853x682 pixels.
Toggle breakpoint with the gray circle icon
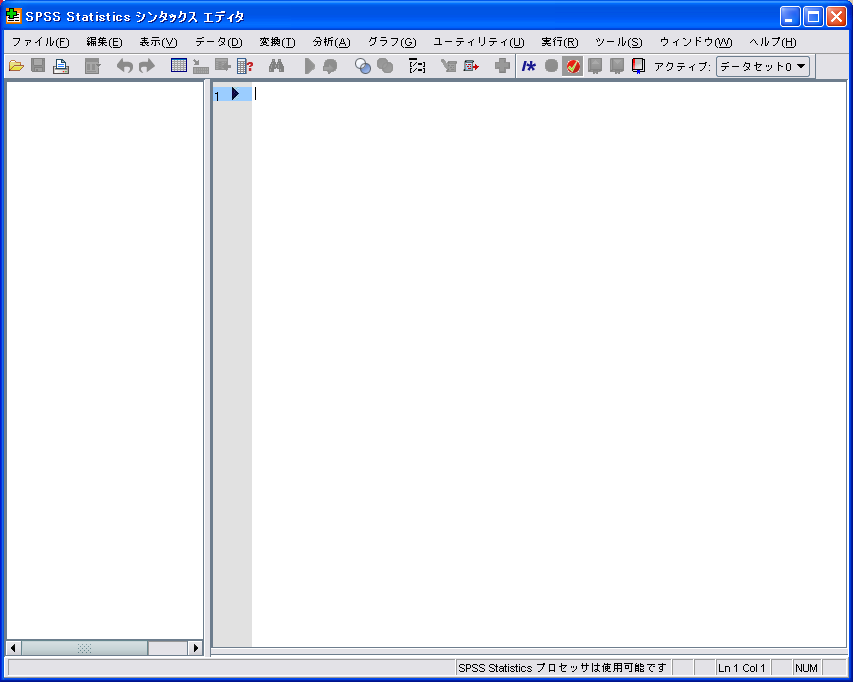pos(551,66)
